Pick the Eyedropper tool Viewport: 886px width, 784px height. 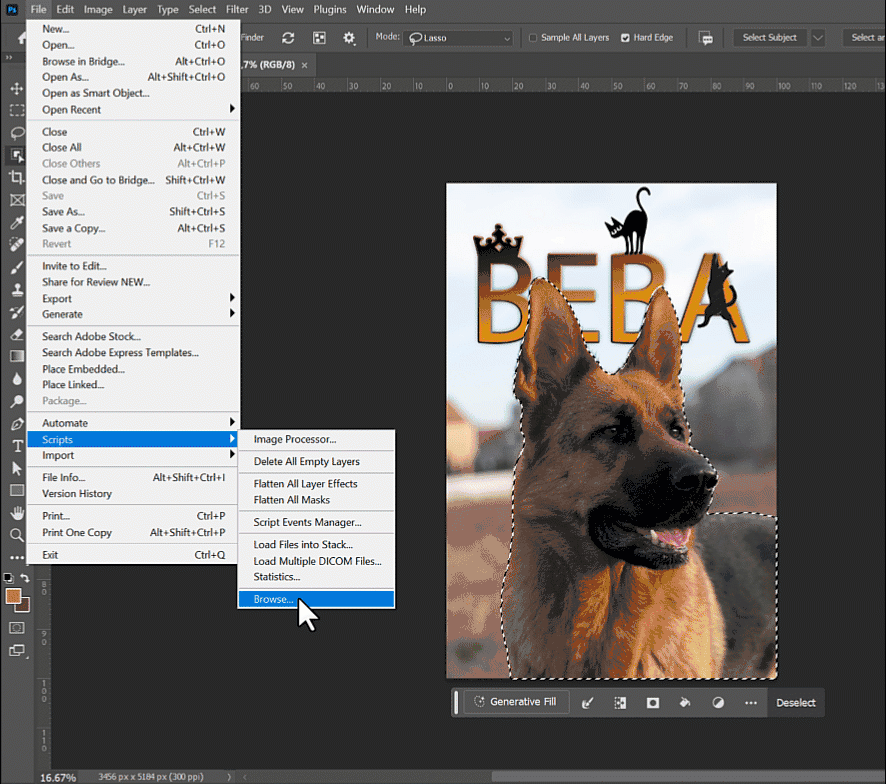tap(15, 221)
